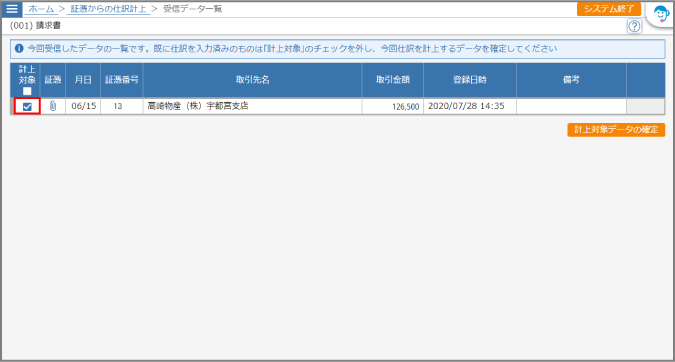Viewport: 675px width, 362px height.
Task: Click the 受信データ一覧 breadcrumb text
Action: (192, 9)
